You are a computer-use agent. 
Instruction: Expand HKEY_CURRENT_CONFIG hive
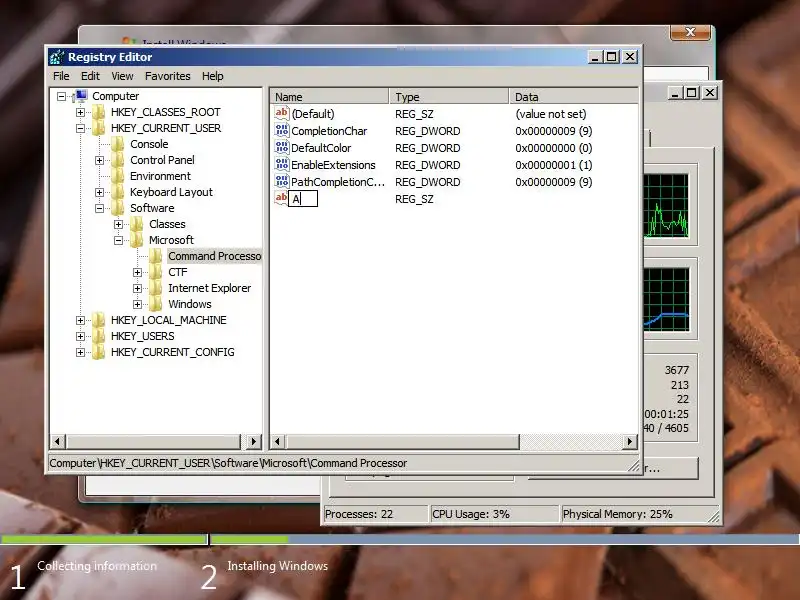(x=80, y=353)
